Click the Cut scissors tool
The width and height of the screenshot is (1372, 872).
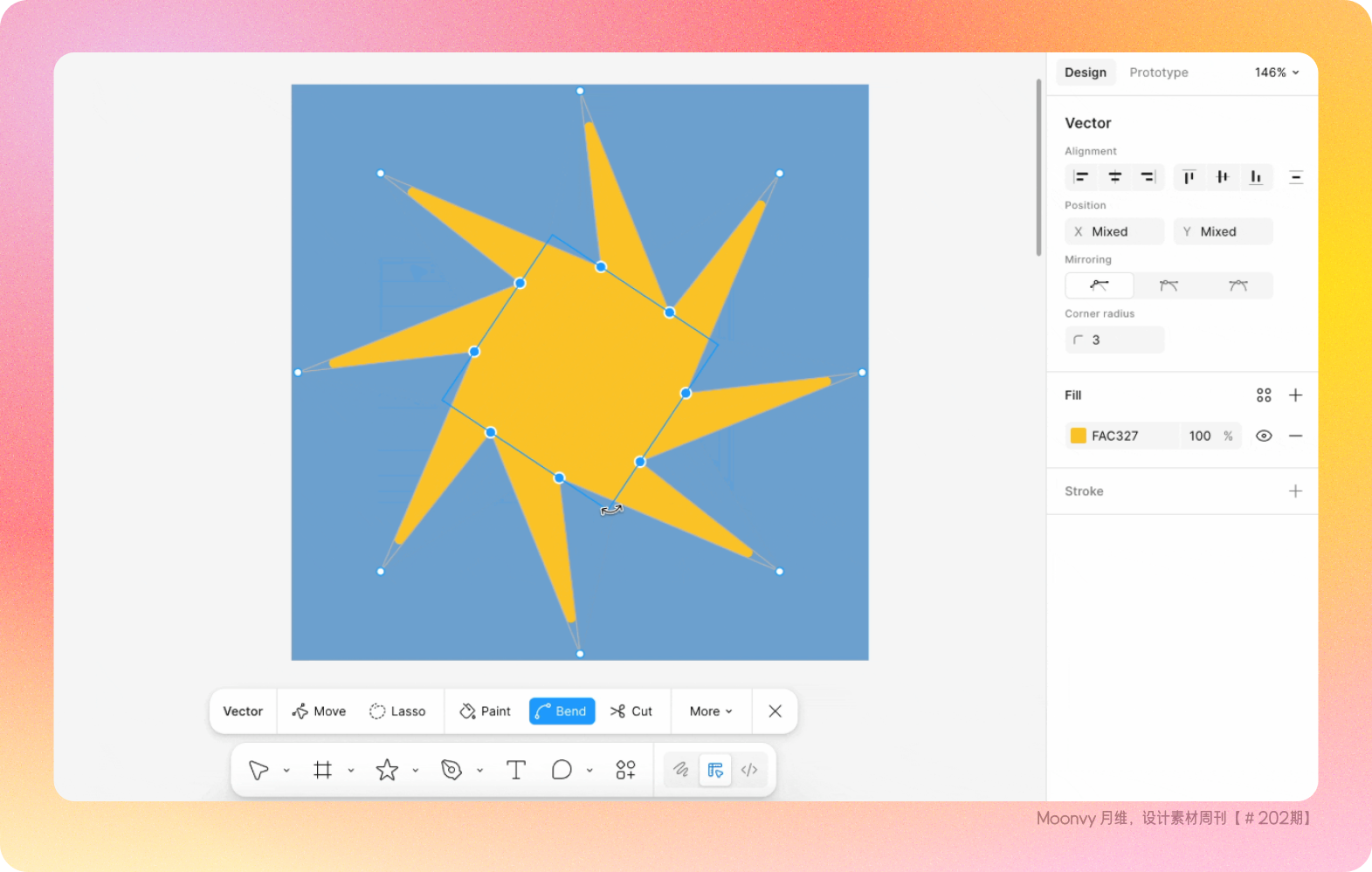pos(631,711)
